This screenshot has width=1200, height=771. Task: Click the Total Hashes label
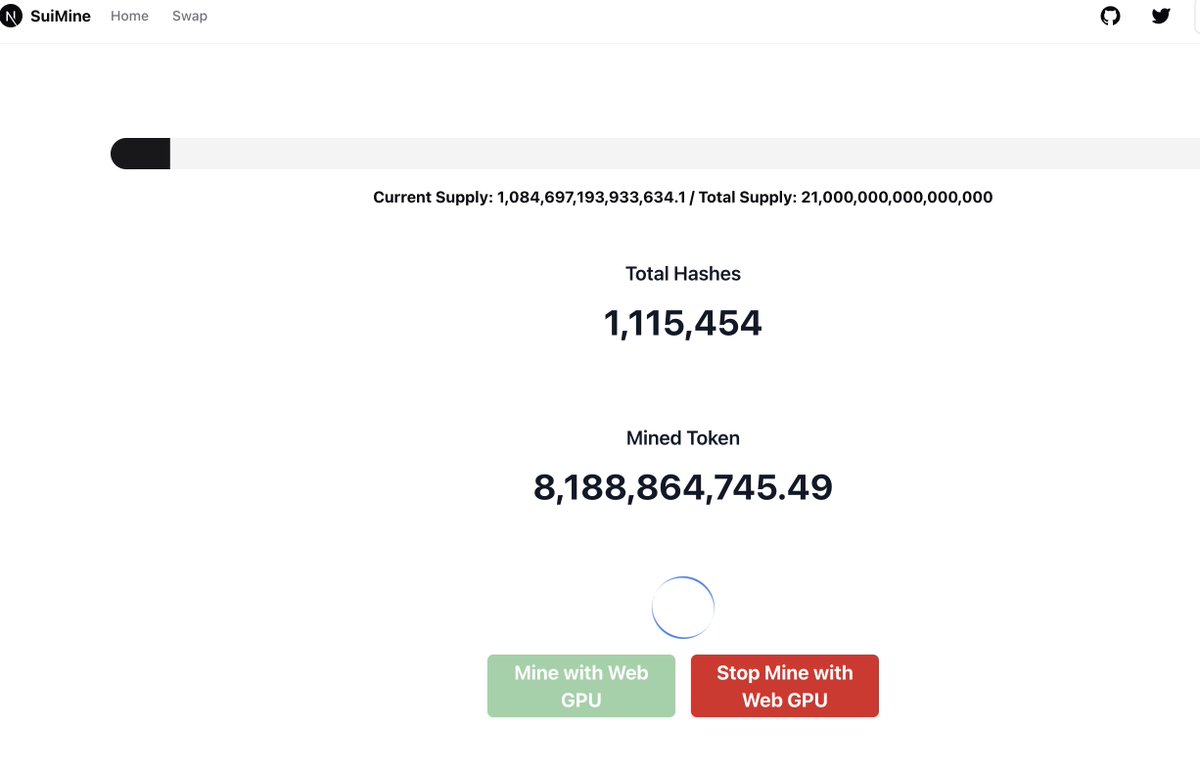683,273
